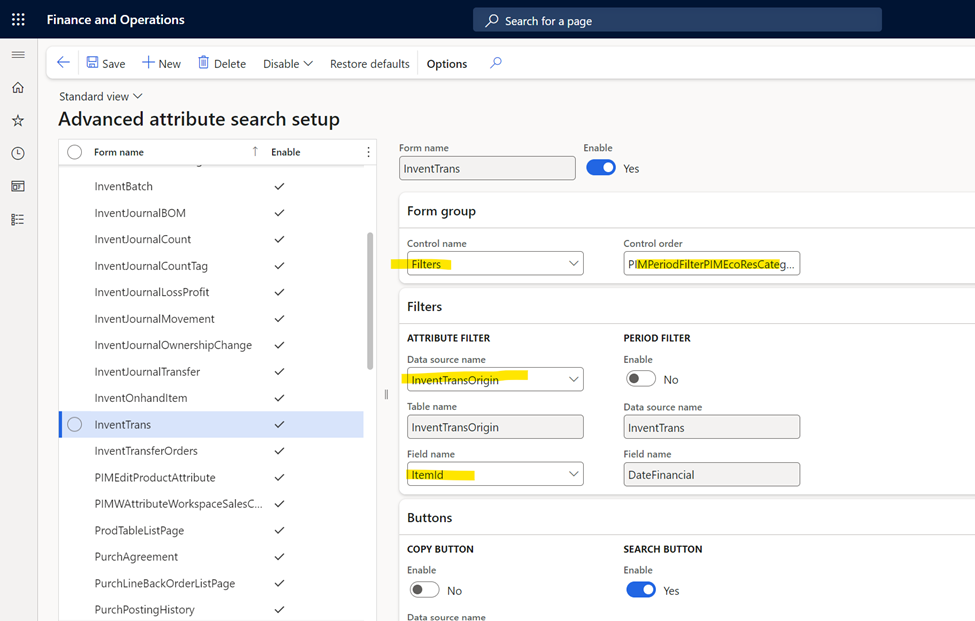Image resolution: width=975 pixels, height=621 pixels.
Task: Open grid options three-dot menu
Action: tap(368, 152)
